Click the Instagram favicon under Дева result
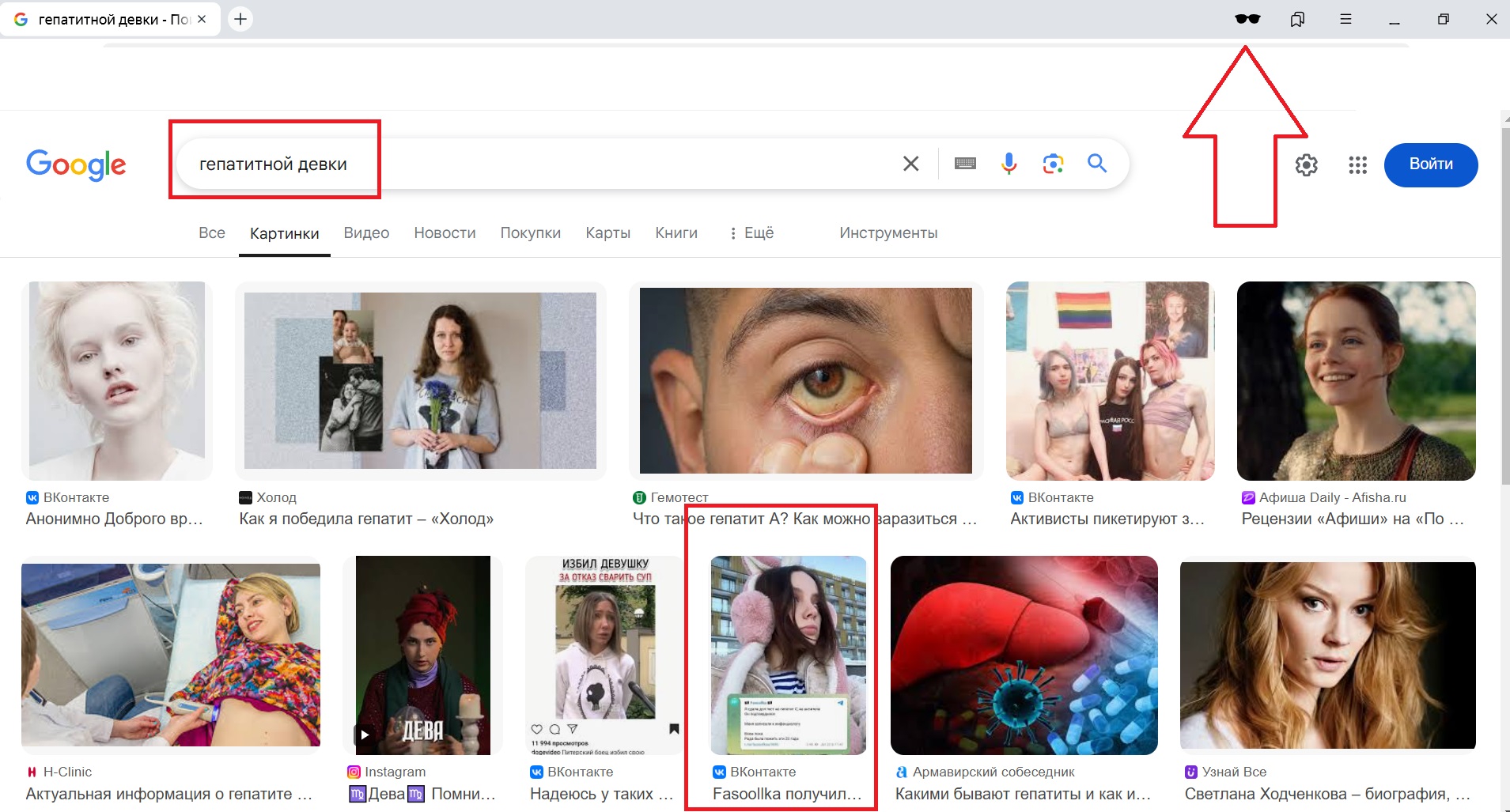 (354, 772)
